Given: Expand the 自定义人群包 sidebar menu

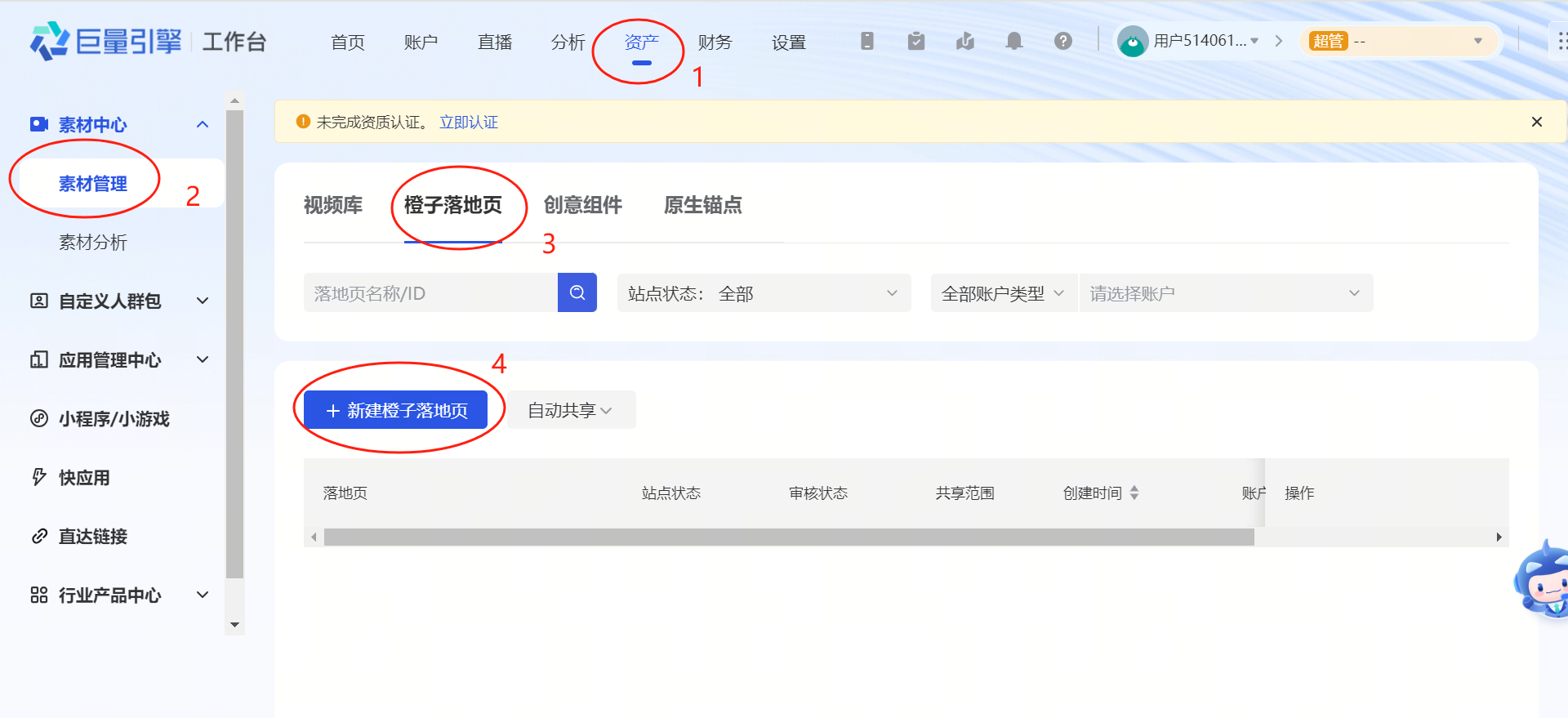Looking at the screenshot, I should coord(203,301).
